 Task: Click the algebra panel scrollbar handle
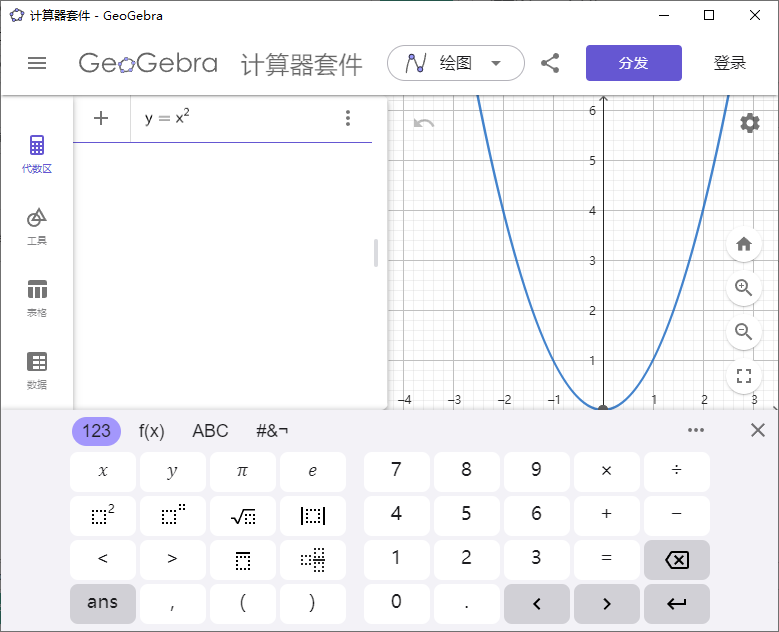[x=376, y=253]
